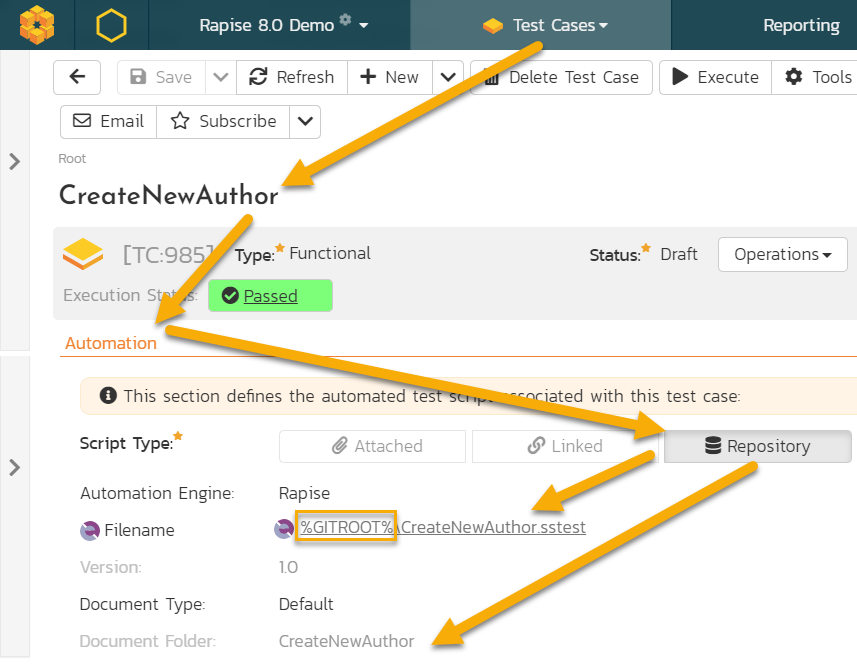Image resolution: width=857 pixels, height=665 pixels.
Task: Open the Reporting menu
Action: pyautogui.click(x=801, y=25)
